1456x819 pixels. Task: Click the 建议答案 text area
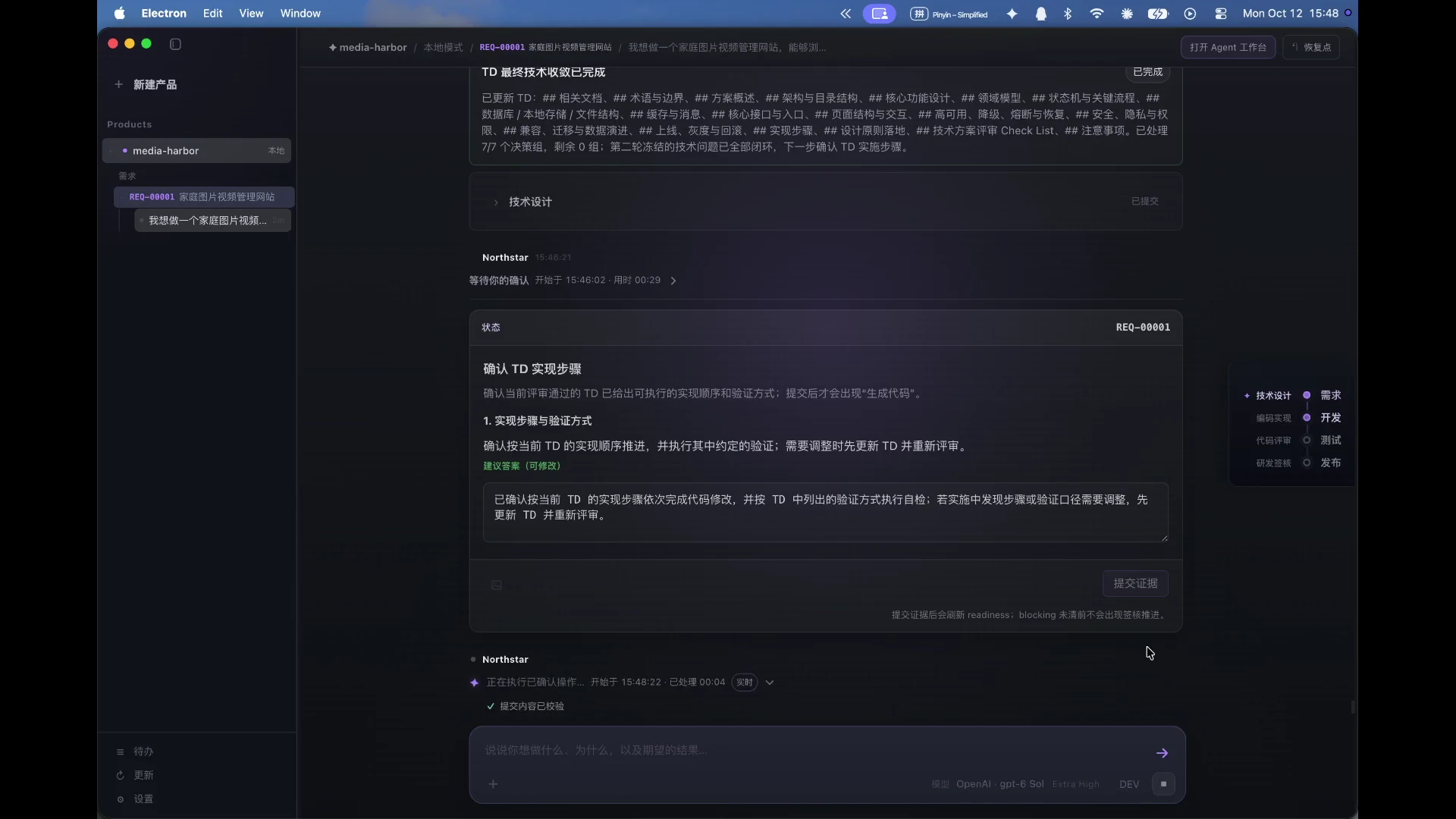point(825,512)
